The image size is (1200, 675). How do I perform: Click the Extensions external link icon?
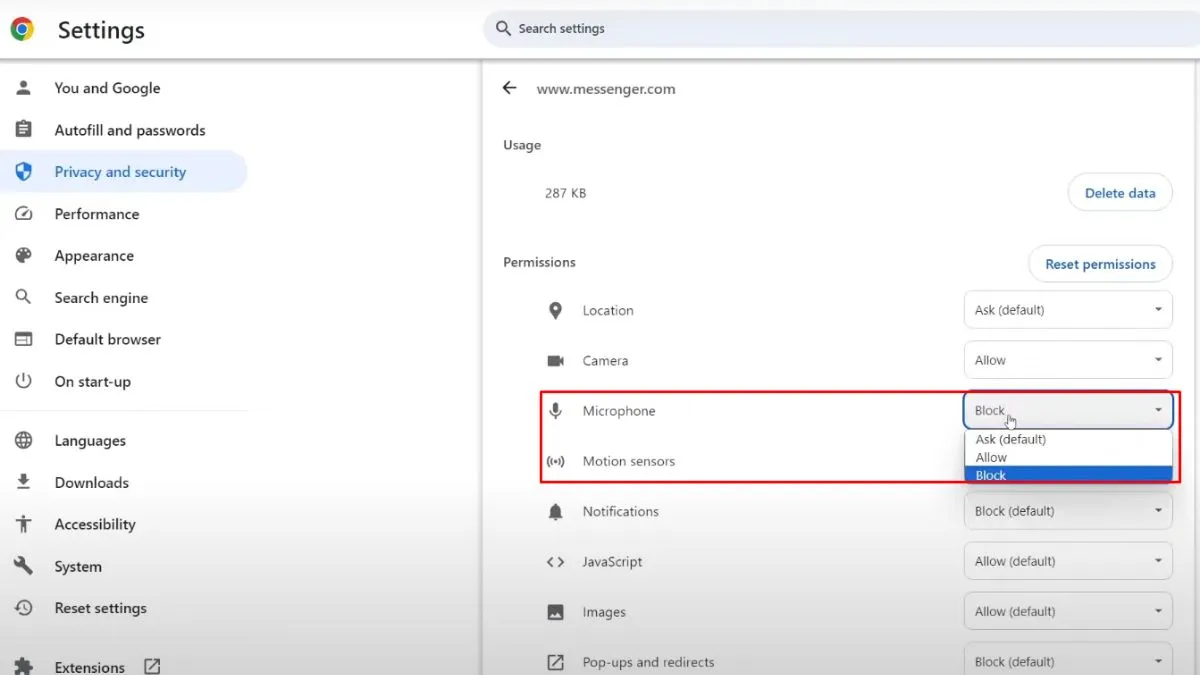152,666
